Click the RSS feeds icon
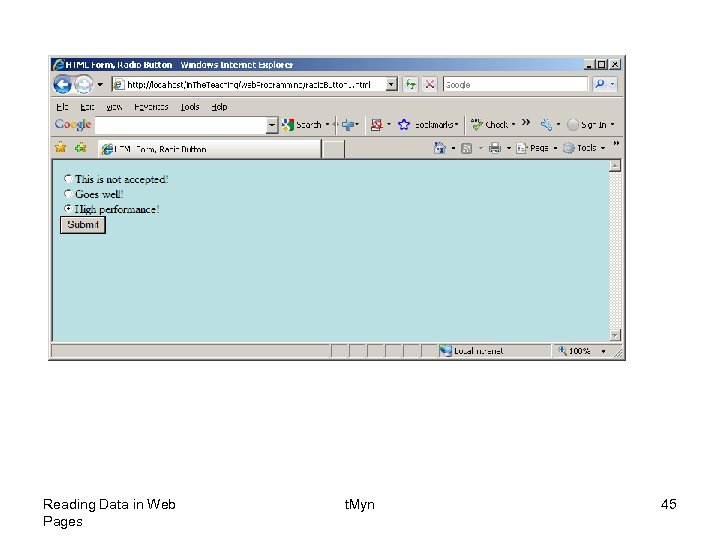Screen dimensions: 720x540 click(x=467, y=148)
